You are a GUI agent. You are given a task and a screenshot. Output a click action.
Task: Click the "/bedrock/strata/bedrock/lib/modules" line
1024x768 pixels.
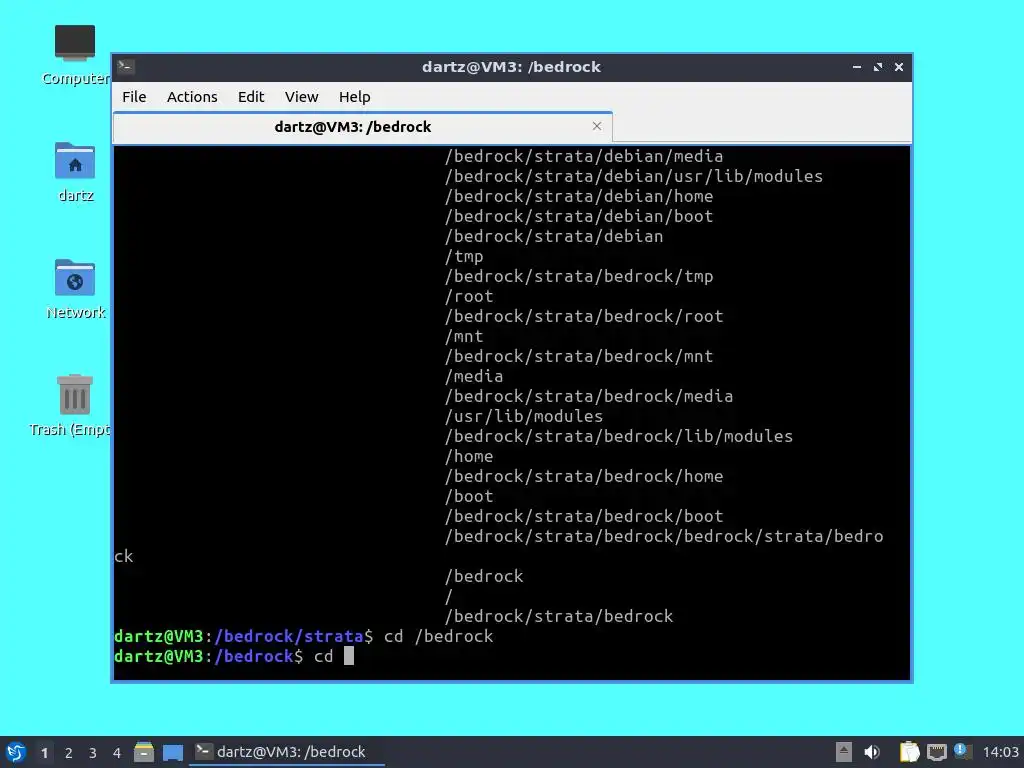[618, 436]
